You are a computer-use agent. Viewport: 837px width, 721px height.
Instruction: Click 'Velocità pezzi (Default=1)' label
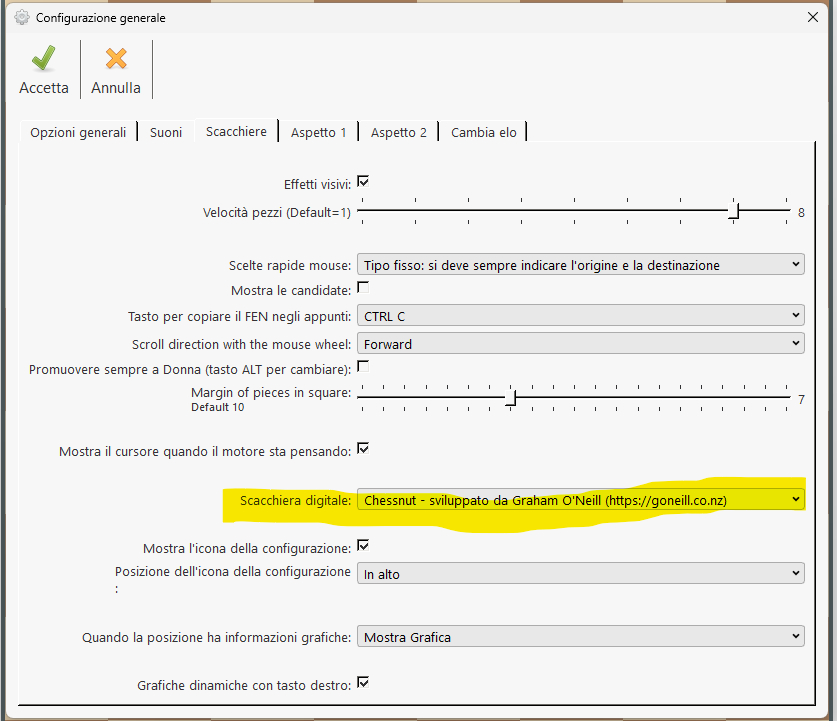click(277, 212)
